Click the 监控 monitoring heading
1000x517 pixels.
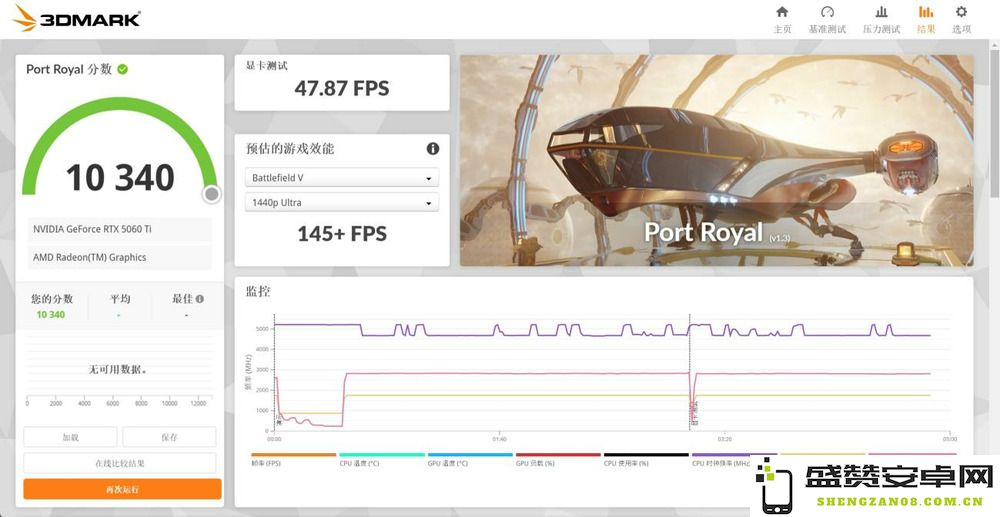(x=258, y=292)
